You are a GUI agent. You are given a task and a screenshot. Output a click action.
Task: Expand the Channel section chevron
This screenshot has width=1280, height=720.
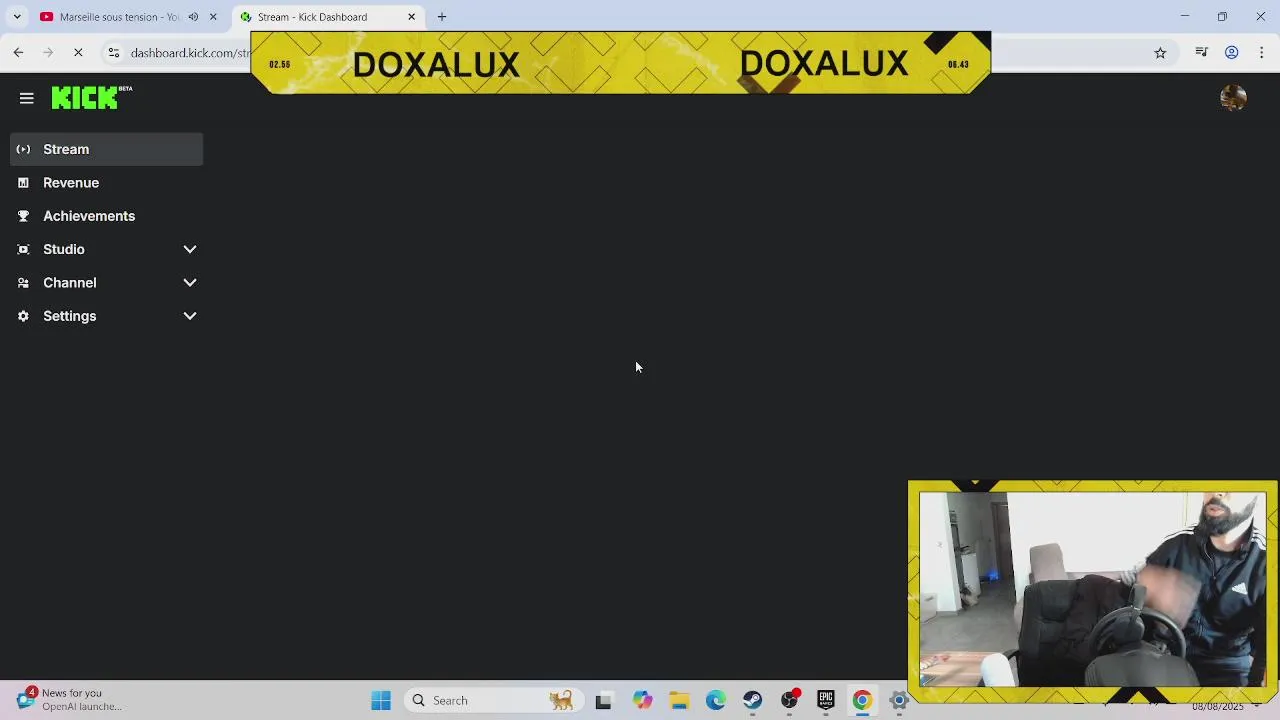coord(190,283)
